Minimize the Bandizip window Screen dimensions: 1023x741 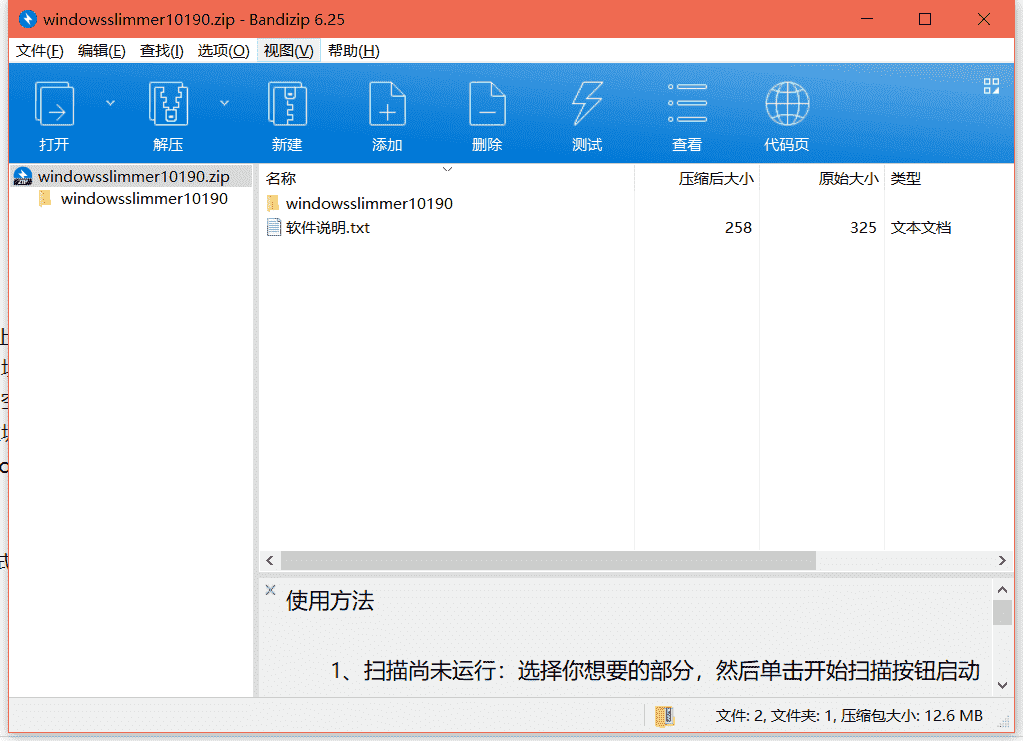click(867, 19)
